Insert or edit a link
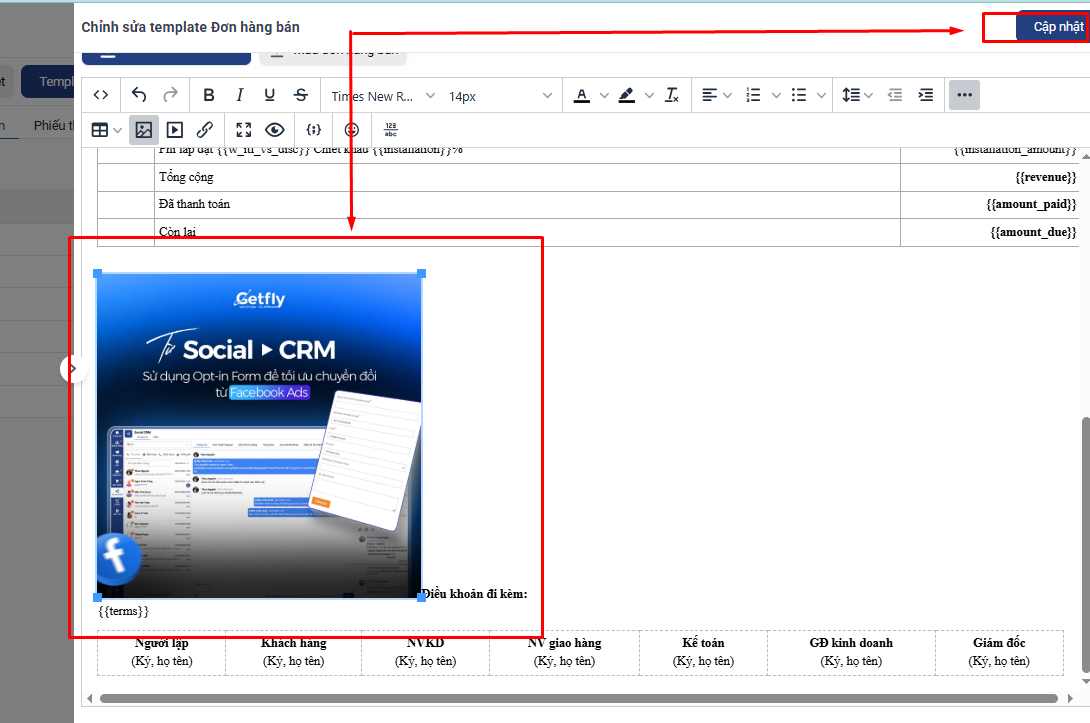Screen dimensions: 1090x723 tap(205, 130)
